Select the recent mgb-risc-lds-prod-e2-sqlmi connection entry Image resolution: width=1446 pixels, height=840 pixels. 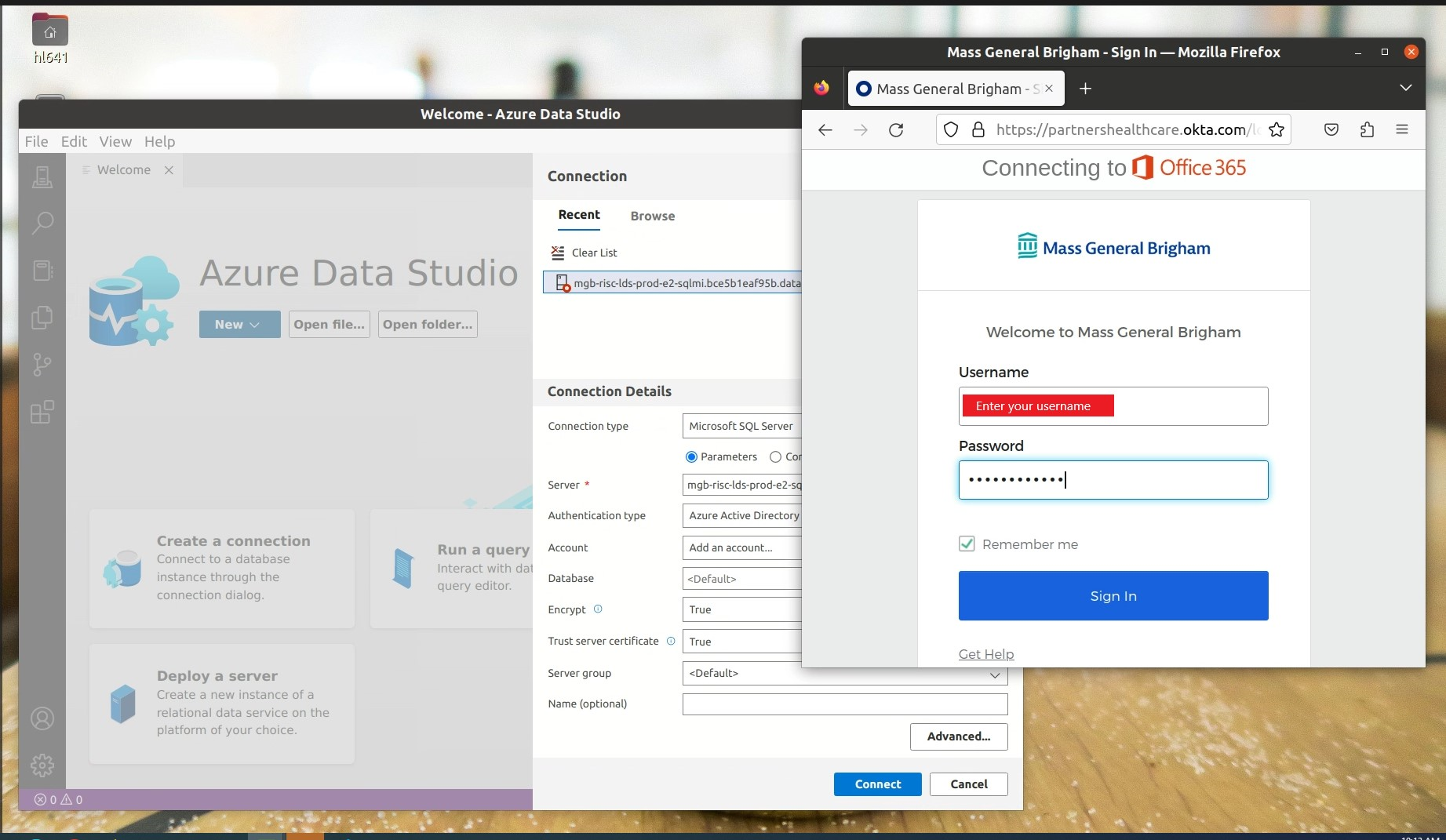click(672, 283)
